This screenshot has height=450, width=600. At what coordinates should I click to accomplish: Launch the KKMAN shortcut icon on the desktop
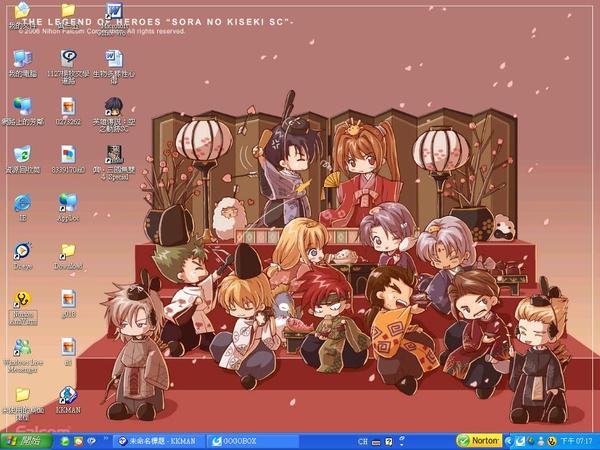pos(68,395)
